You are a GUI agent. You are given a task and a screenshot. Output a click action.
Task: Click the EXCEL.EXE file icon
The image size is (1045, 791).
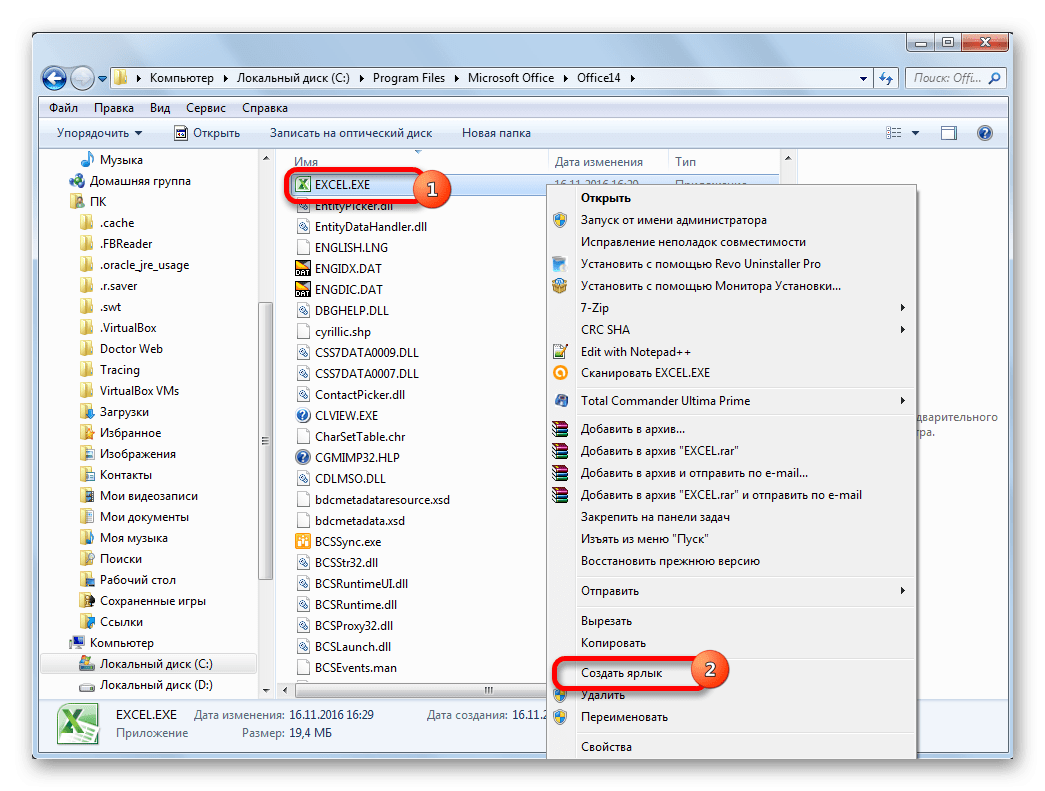coord(303,185)
